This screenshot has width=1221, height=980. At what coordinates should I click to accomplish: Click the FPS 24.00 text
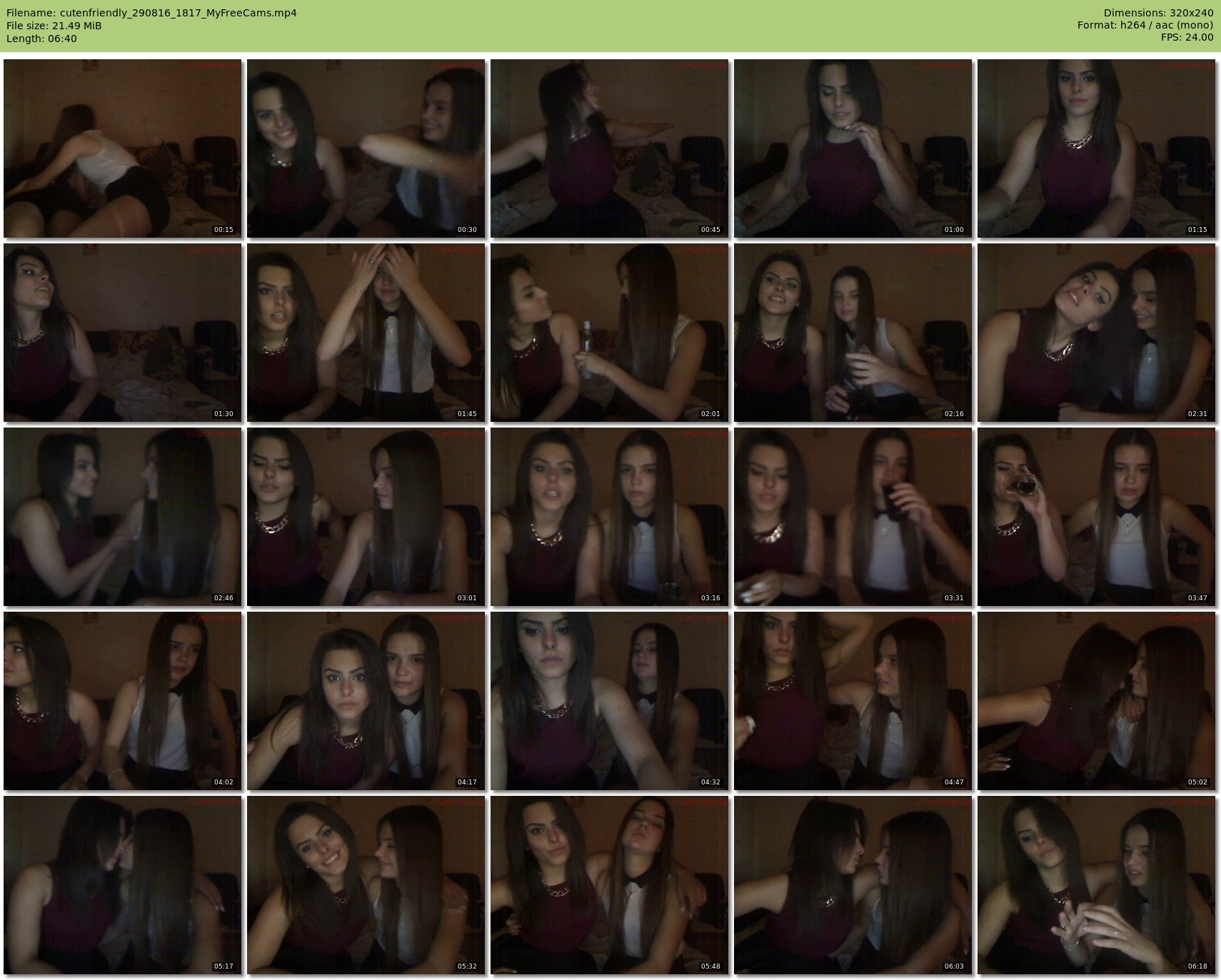pyautogui.click(x=1187, y=37)
